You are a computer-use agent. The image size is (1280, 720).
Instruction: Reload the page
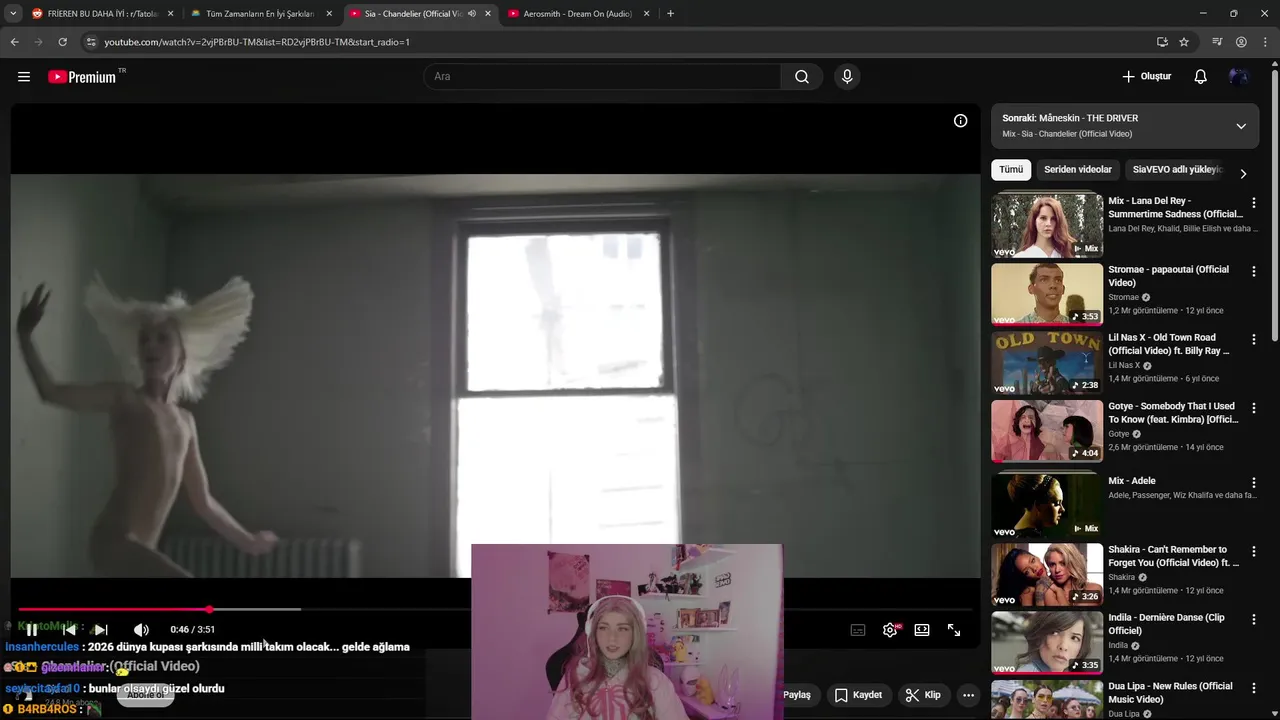tap(62, 42)
